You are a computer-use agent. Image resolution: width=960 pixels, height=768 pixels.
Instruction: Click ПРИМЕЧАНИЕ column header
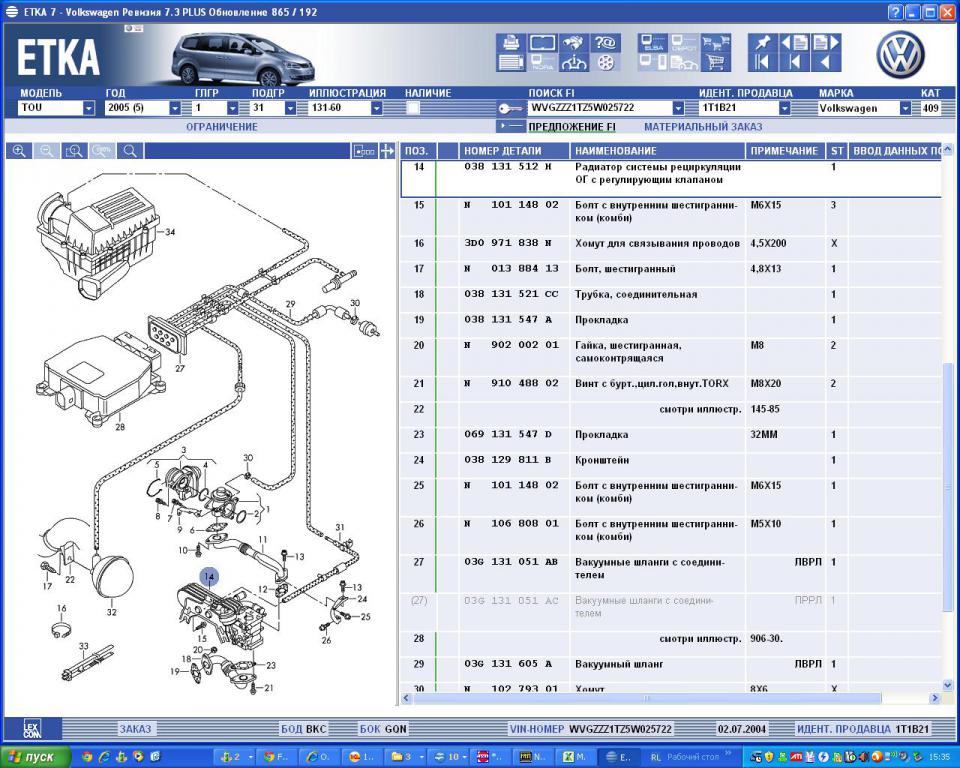tap(784, 151)
